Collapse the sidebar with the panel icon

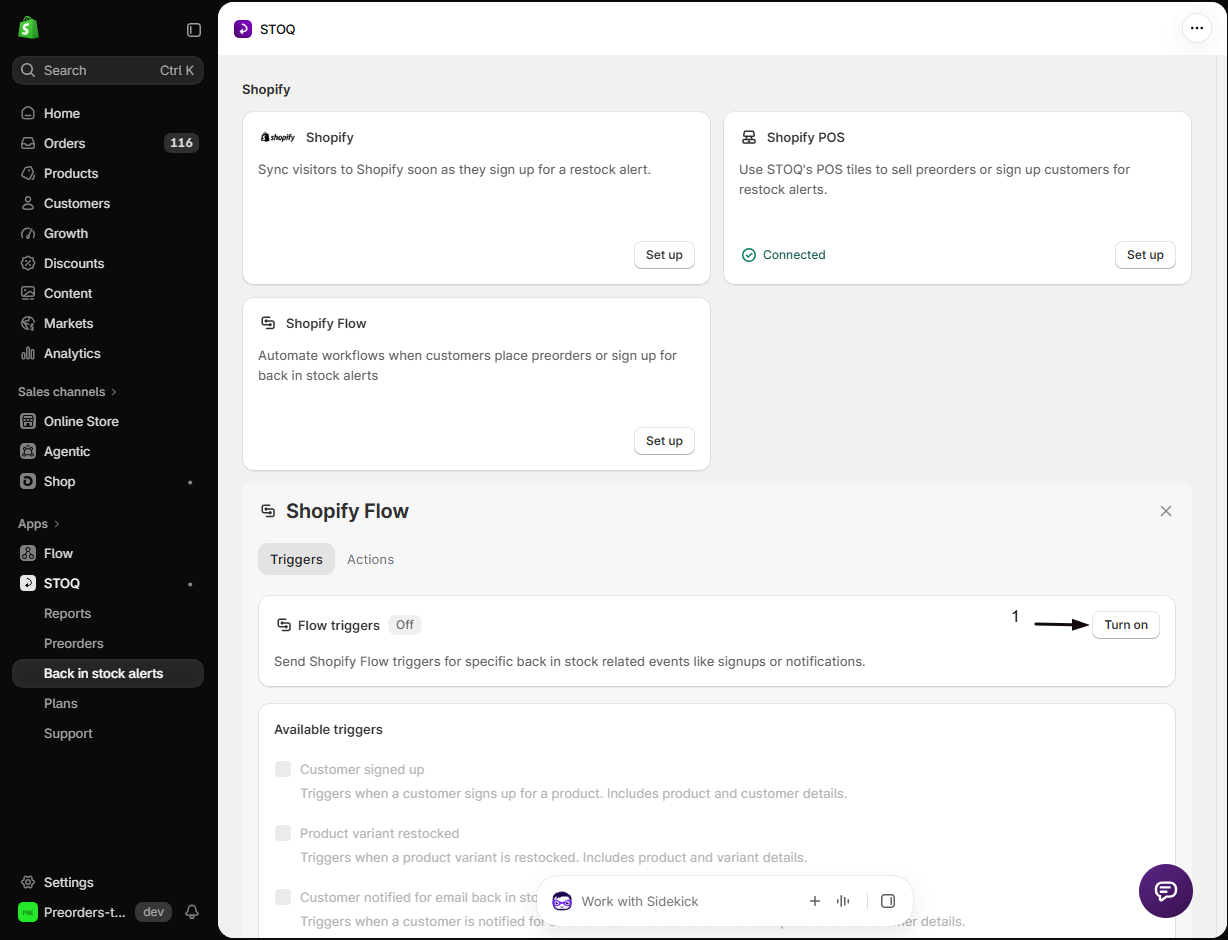click(x=194, y=30)
